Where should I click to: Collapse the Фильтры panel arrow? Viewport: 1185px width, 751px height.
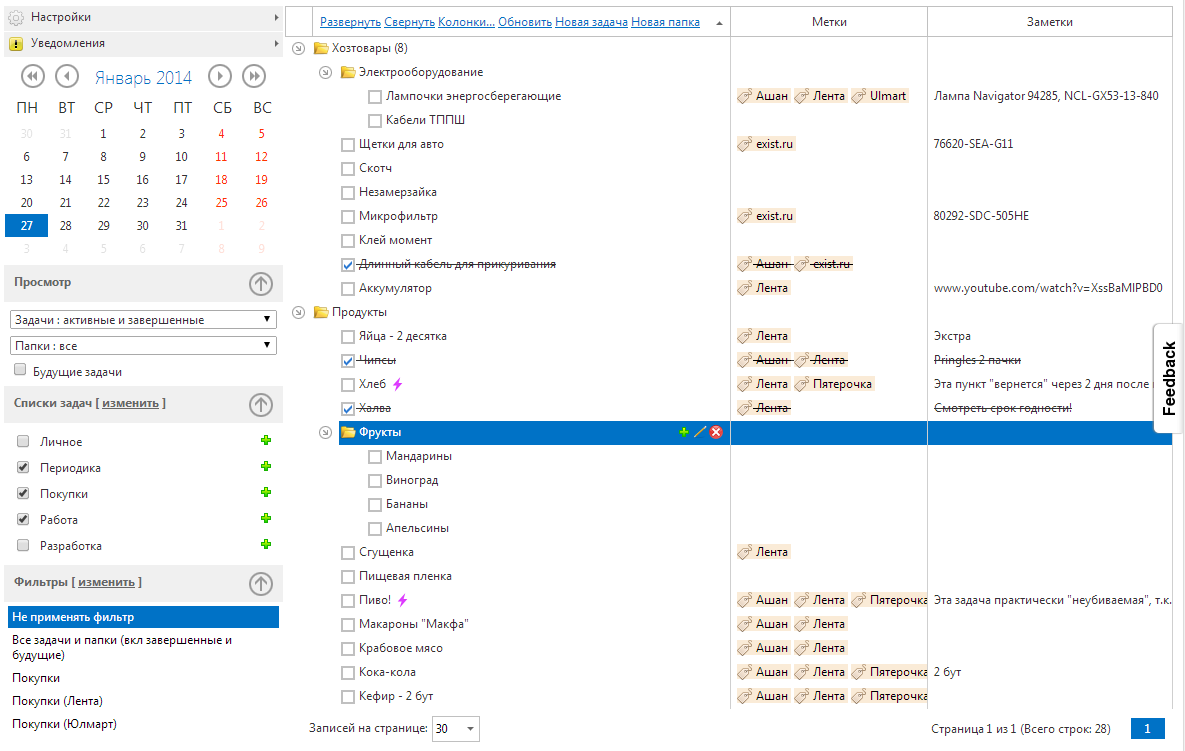tap(261, 584)
